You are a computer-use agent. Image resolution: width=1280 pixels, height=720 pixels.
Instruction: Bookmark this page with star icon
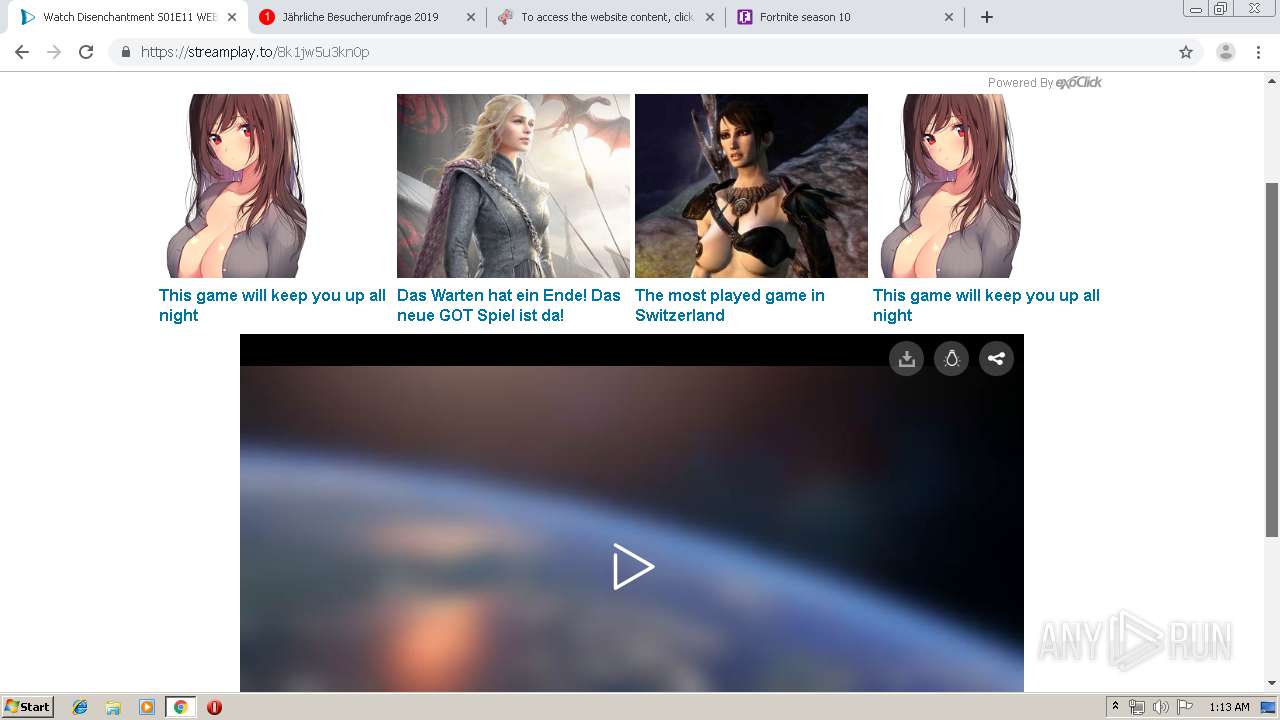tap(1186, 52)
